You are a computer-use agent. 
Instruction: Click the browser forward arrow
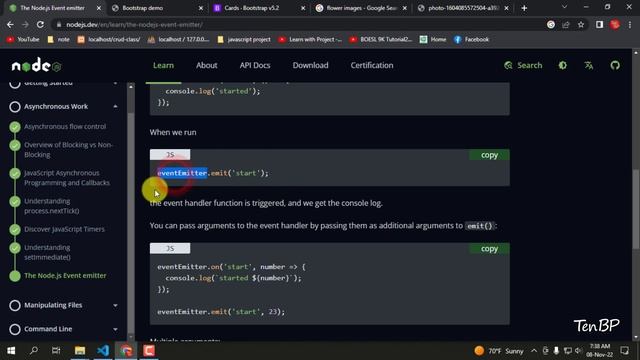25,24
